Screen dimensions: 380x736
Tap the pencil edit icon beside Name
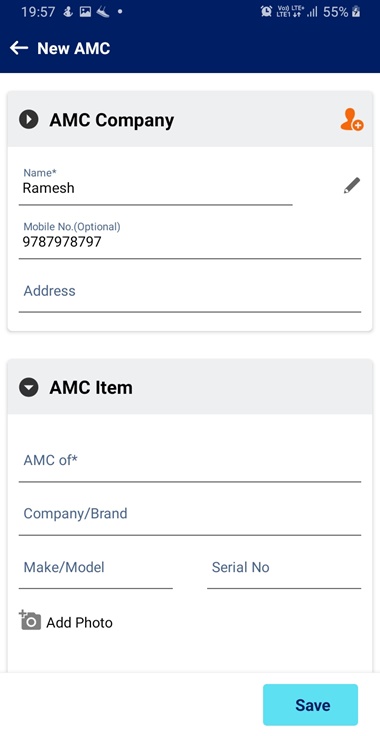click(351, 186)
